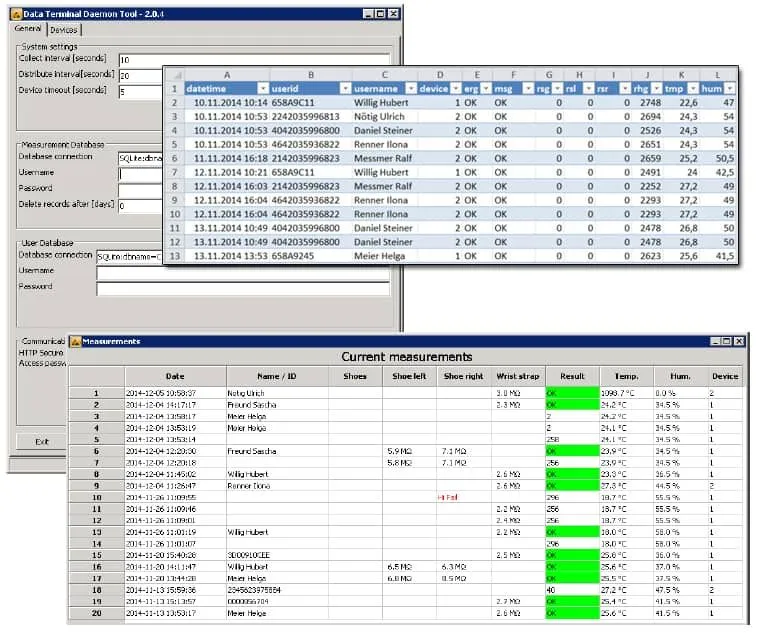Image resolution: width=762 pixels, height=637 pixels.
Task: Open the msg column filter dropdown
Action: coord(528,88)
